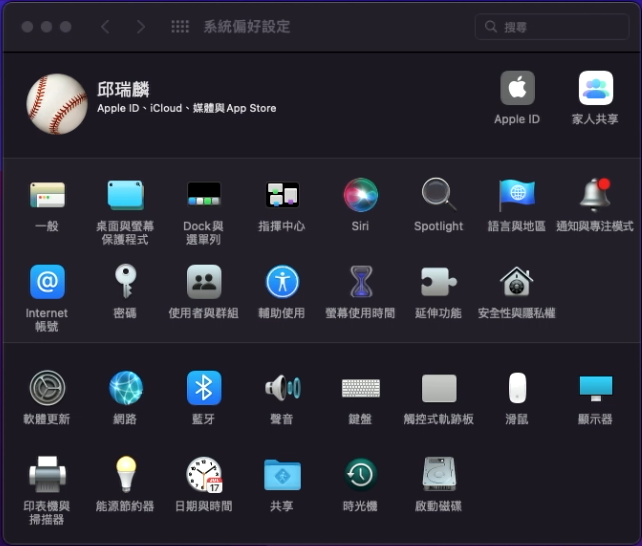Open Siri preferences
642x546 pixels.
(360, 195)
